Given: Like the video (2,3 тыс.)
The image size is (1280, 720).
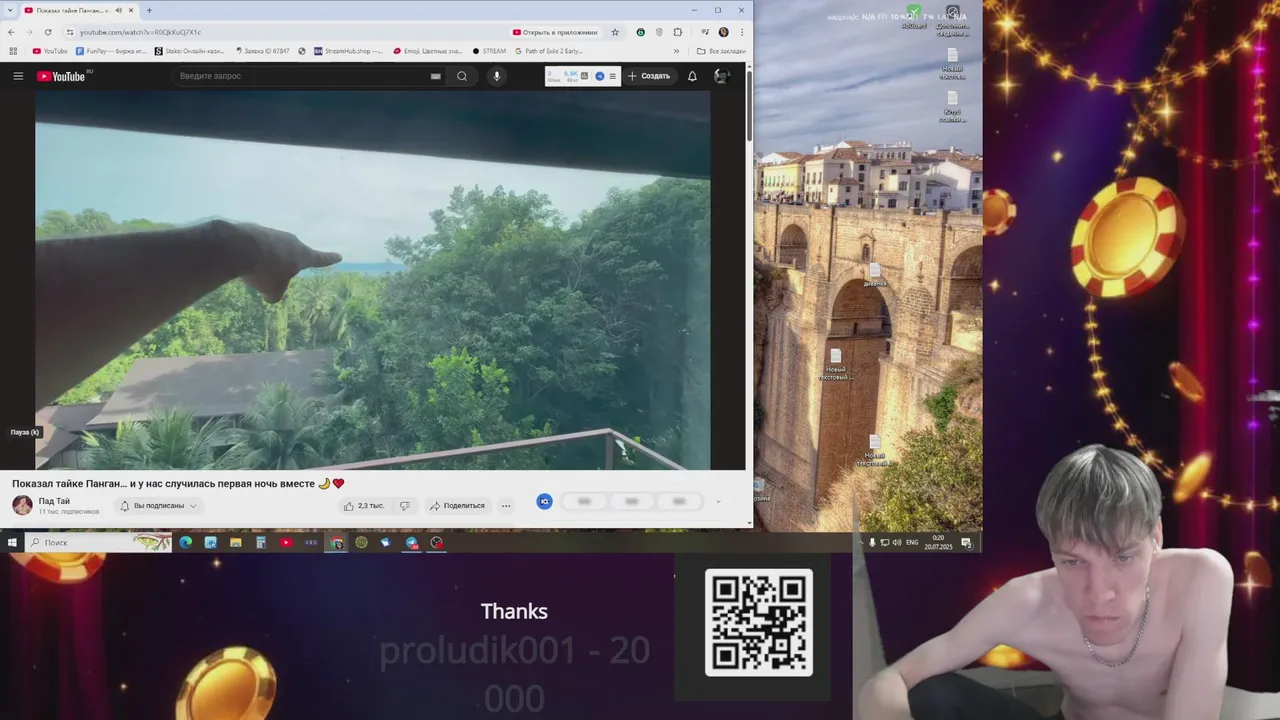Looking at the screenshot, I should (364, 506).
